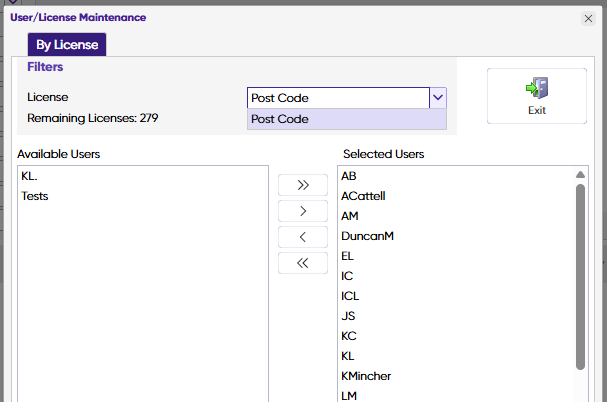Select user JS in Selected Users

[x=348, y=316]
